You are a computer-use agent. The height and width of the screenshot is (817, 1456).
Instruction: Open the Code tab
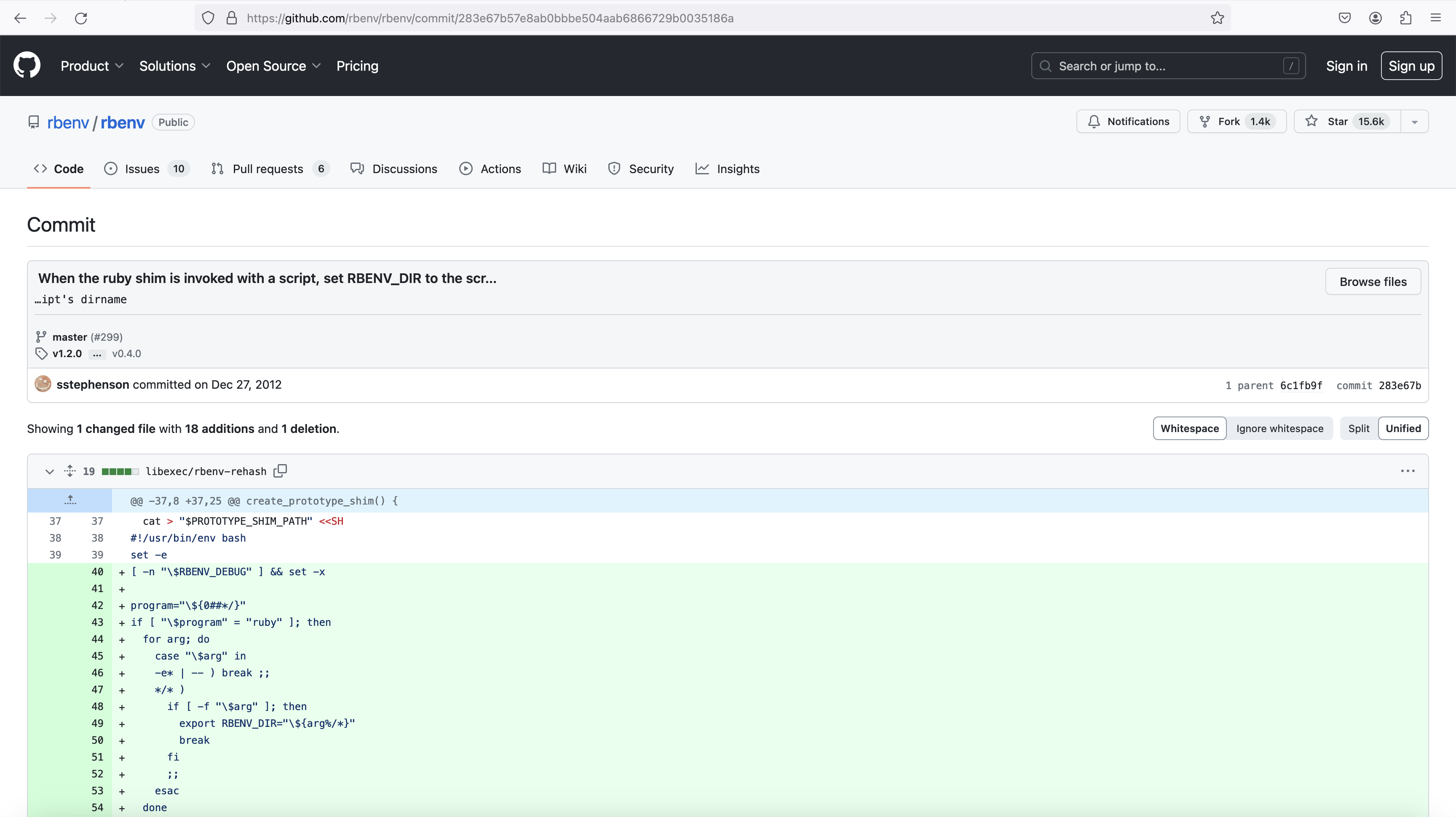pos(59,169)
